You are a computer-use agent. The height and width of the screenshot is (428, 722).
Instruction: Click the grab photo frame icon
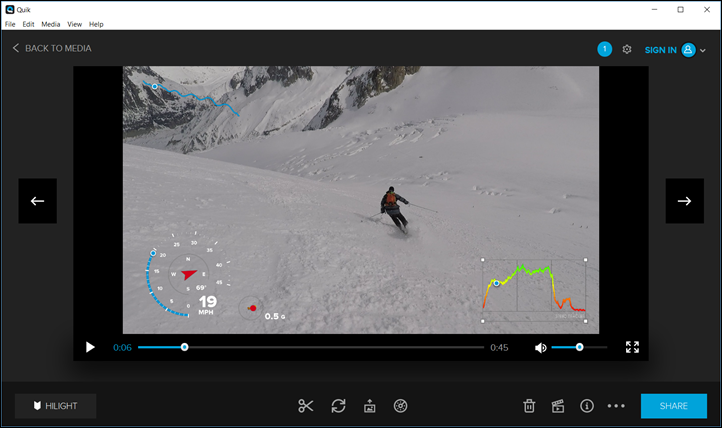point(369,406)
